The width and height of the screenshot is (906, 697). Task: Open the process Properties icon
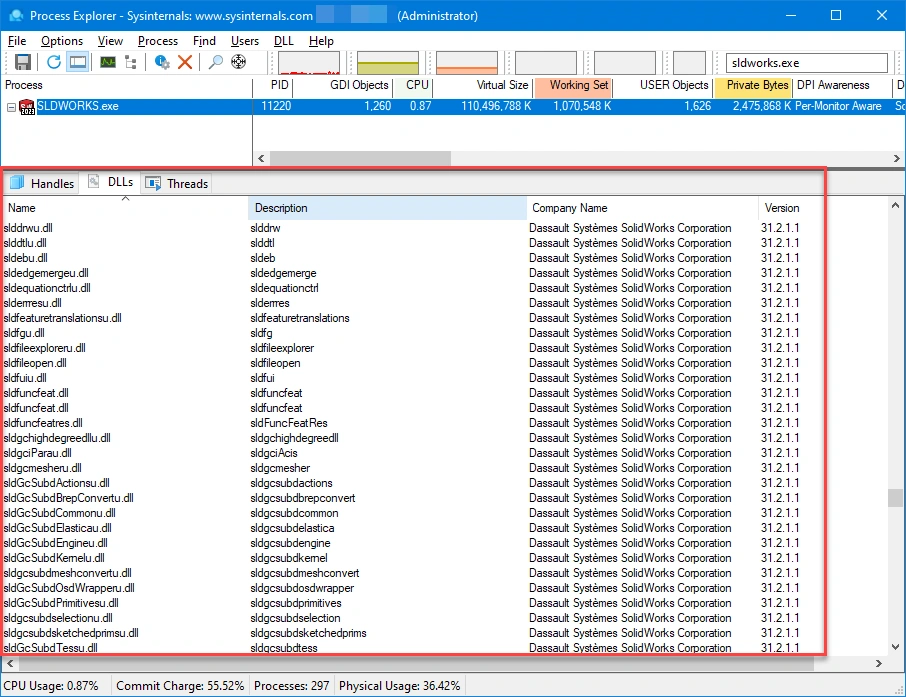pos(162,62)
